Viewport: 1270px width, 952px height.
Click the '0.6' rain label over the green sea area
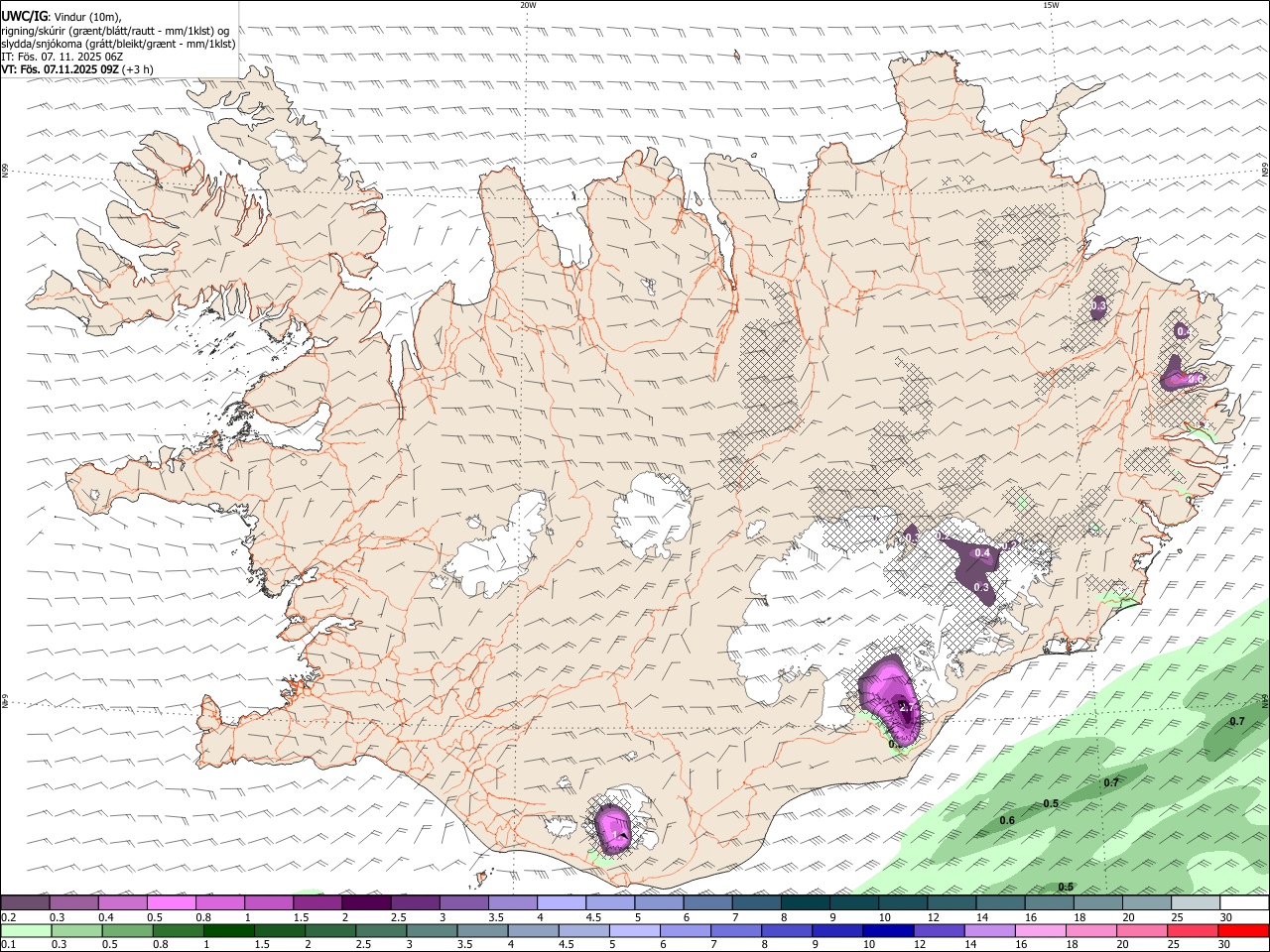click(x=1007, y=820)
